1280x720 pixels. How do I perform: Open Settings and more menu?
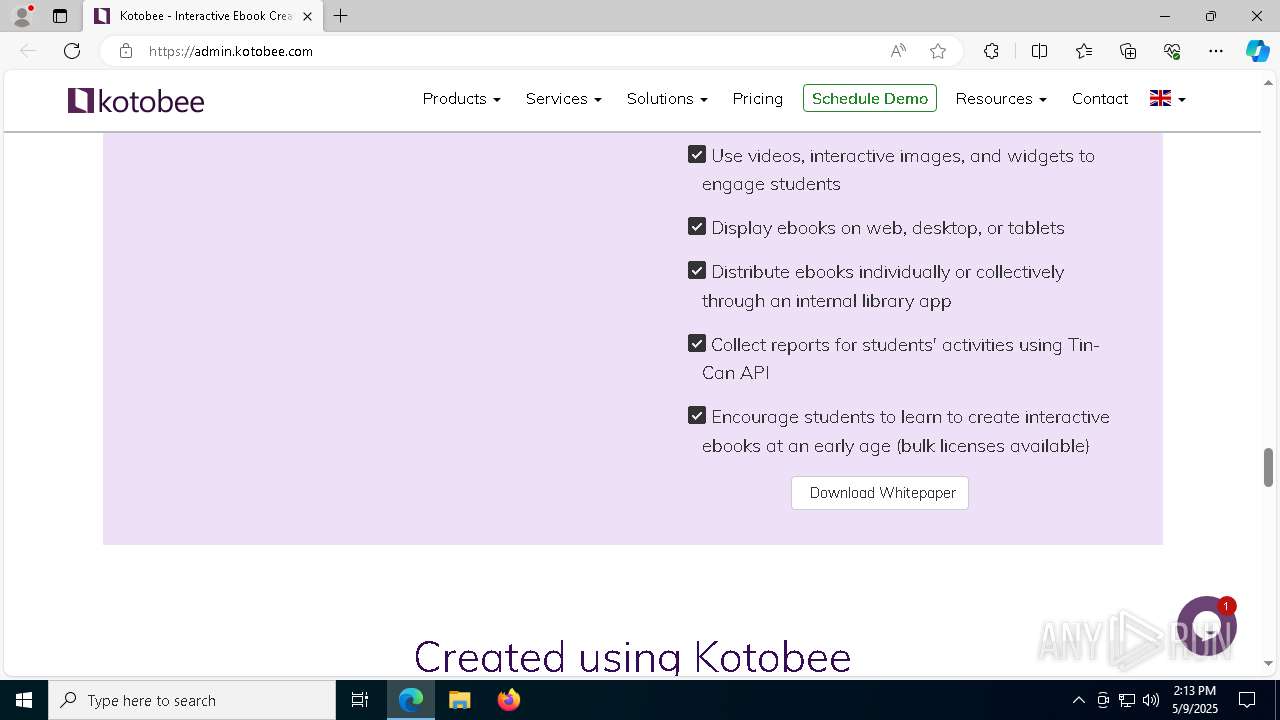click(1216, 51)
